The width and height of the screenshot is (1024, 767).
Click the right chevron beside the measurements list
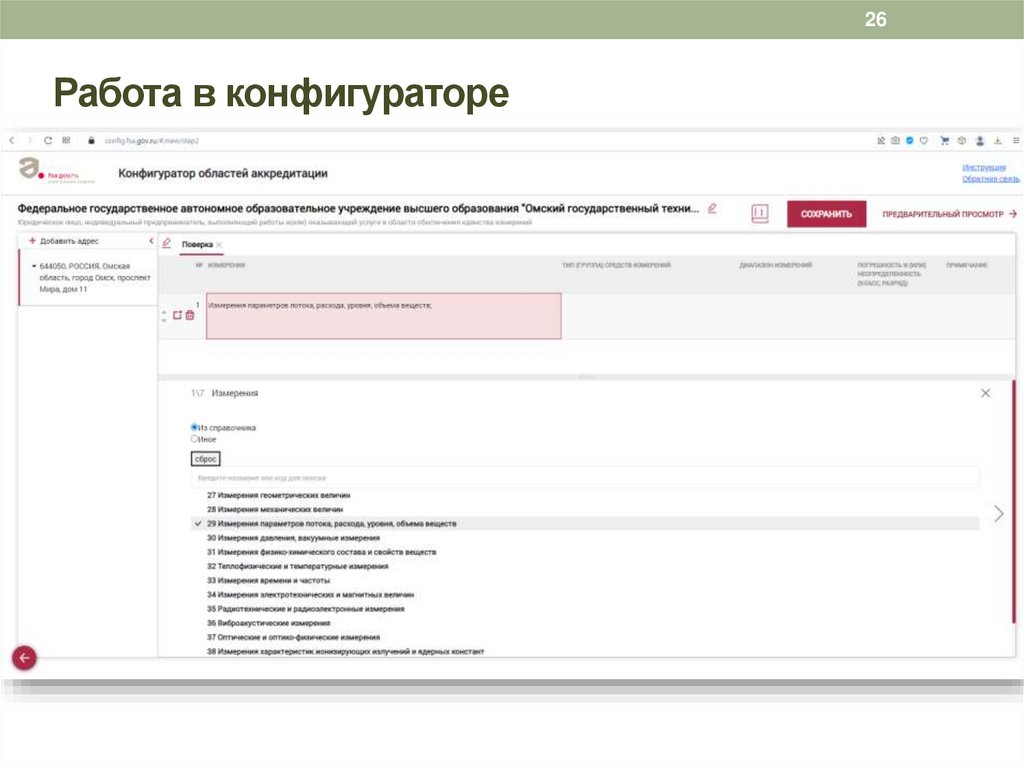coord(998,514)
